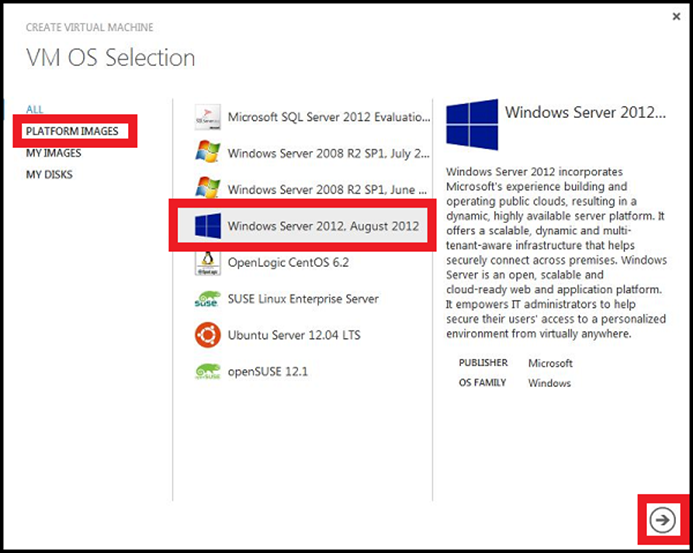Image resolution: width=693 pixels, height=553 pixels.
Task: Choose openSUSE 12.1 image
Action: 268,371
